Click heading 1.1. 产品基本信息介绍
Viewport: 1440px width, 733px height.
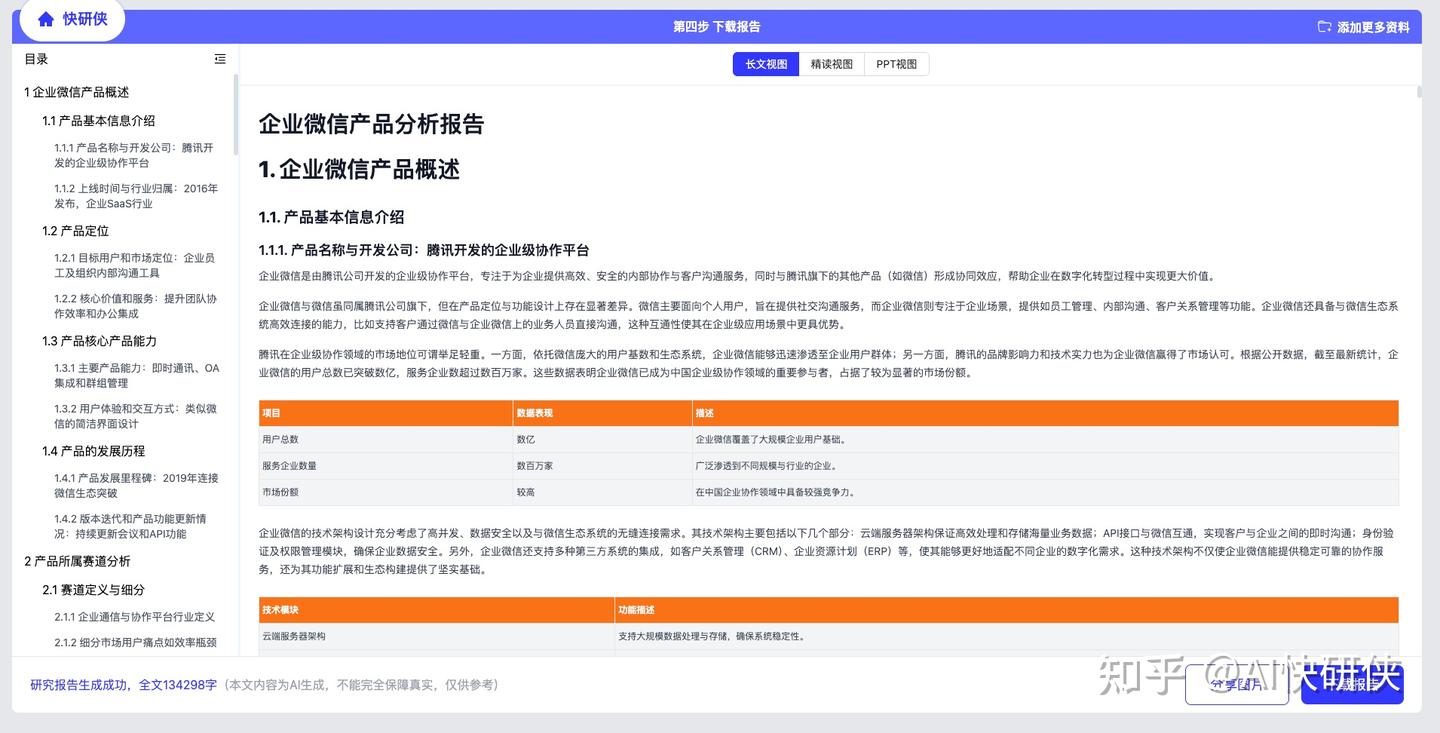[x=331, y=217]
